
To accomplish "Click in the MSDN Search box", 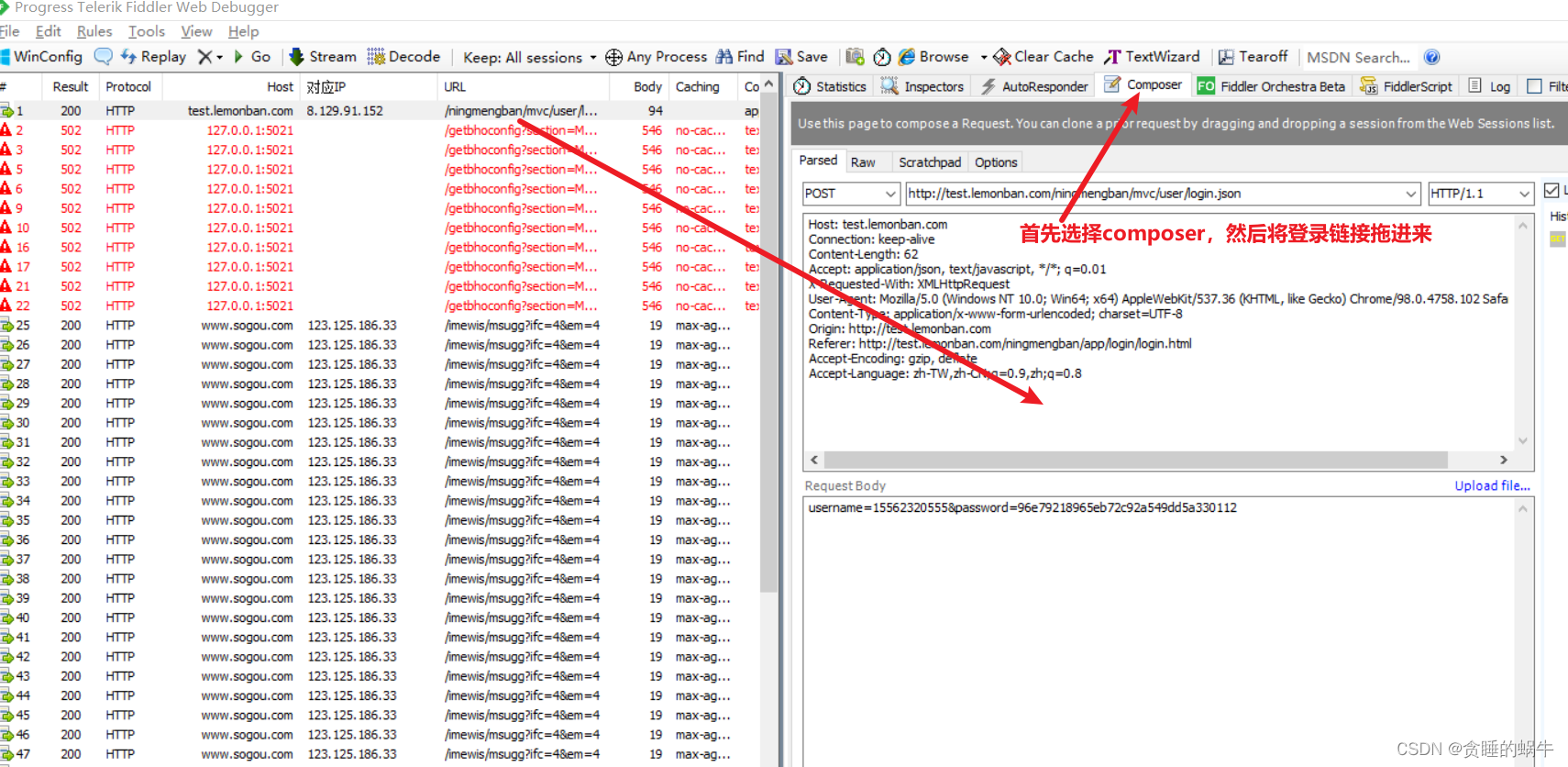I will pos(1358,57).
